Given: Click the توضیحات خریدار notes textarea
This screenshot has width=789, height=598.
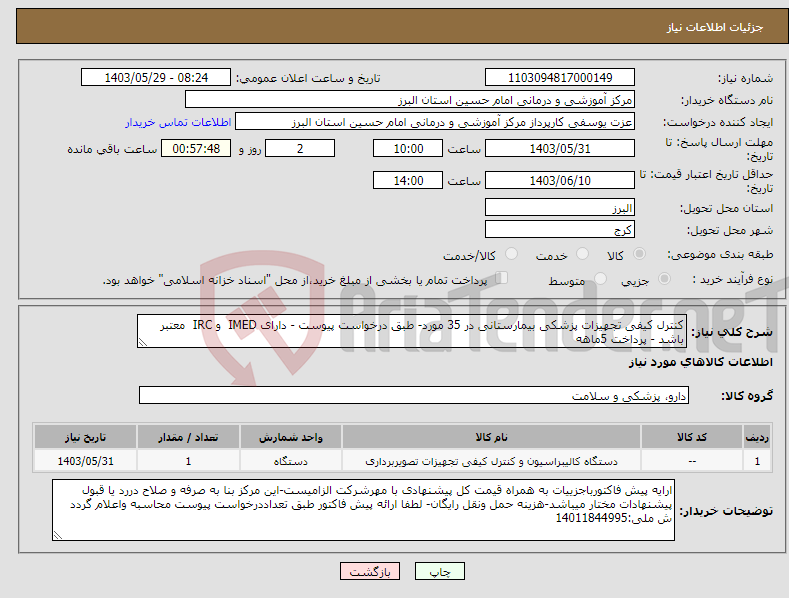Looking at the screenshot, I should pos(363,510).
